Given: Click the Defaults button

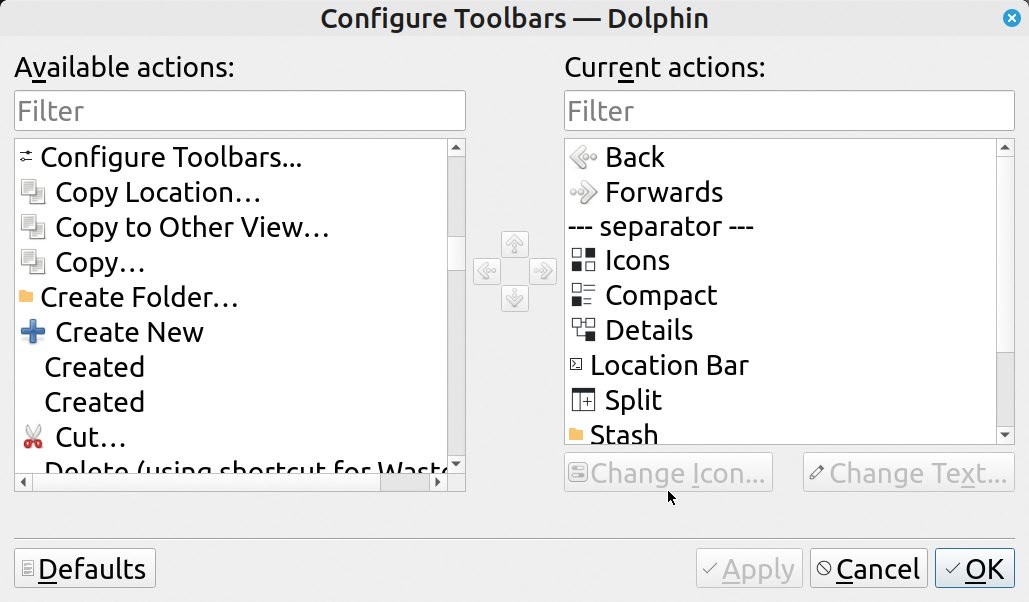Looking at the screenshot, I should pos(85,569).
